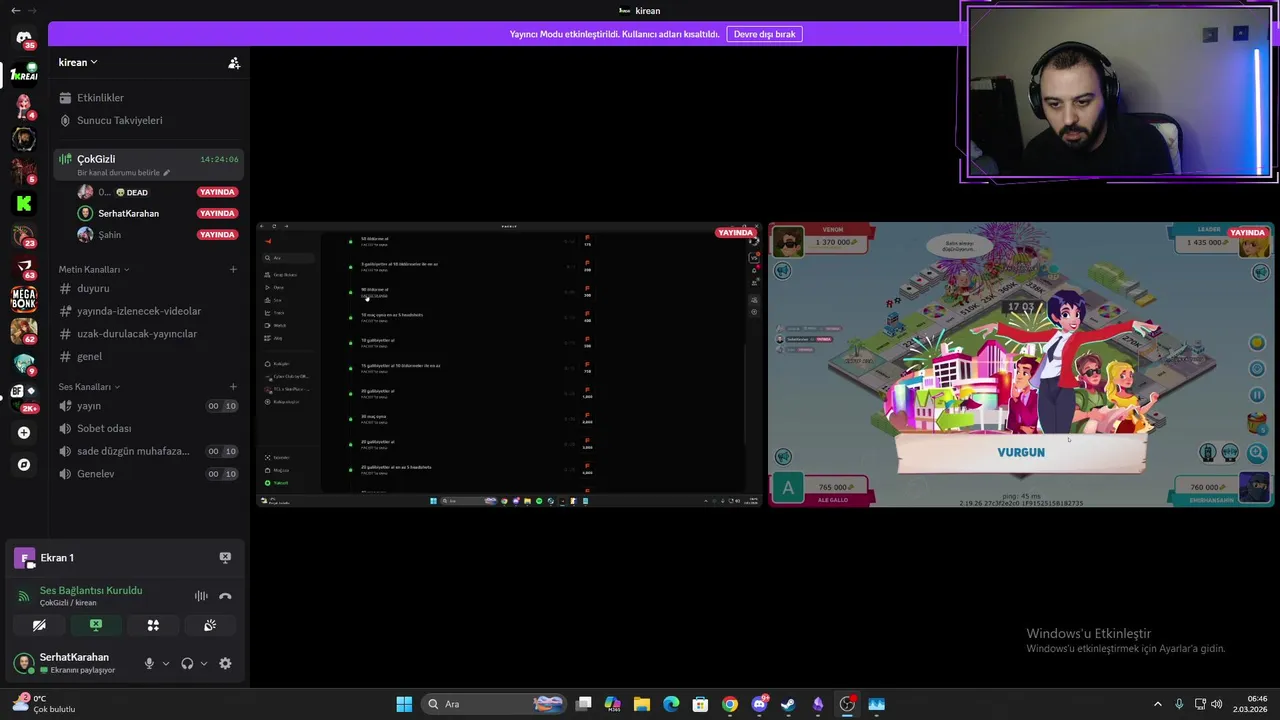This screenshot has height=720, width=1280.
Task: Create channel plus next to Metin Kanalları
Action: pyautogui.click(x=233, y=269)
